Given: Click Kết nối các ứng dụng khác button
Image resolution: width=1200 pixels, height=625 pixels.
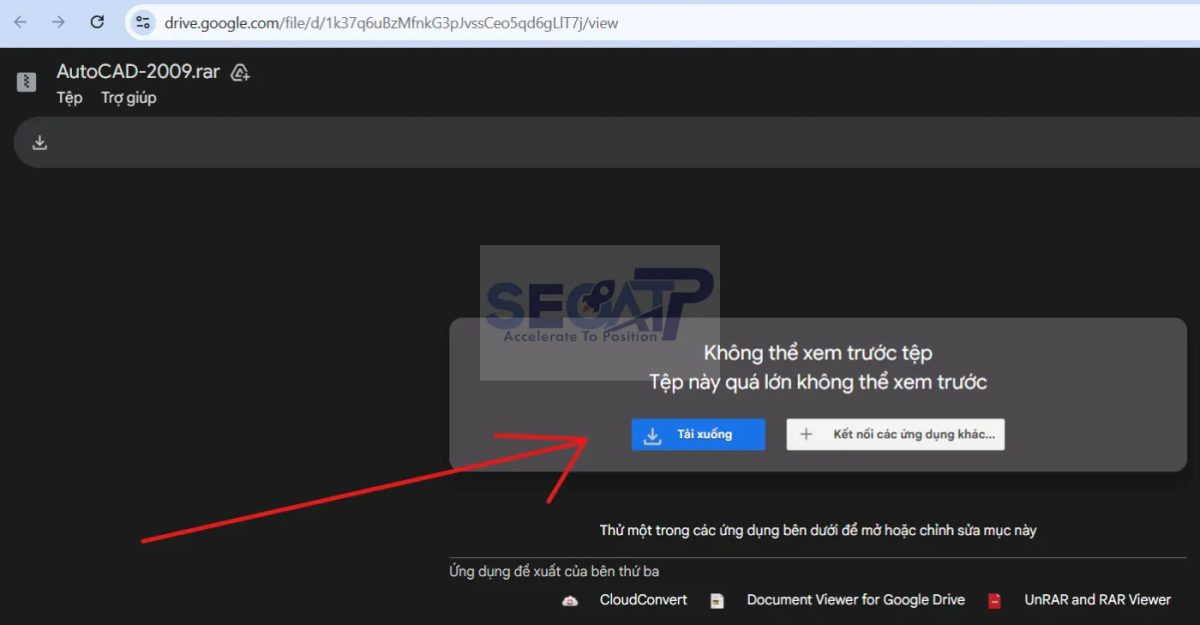Looking at the screenshot, I should (895, 435).
